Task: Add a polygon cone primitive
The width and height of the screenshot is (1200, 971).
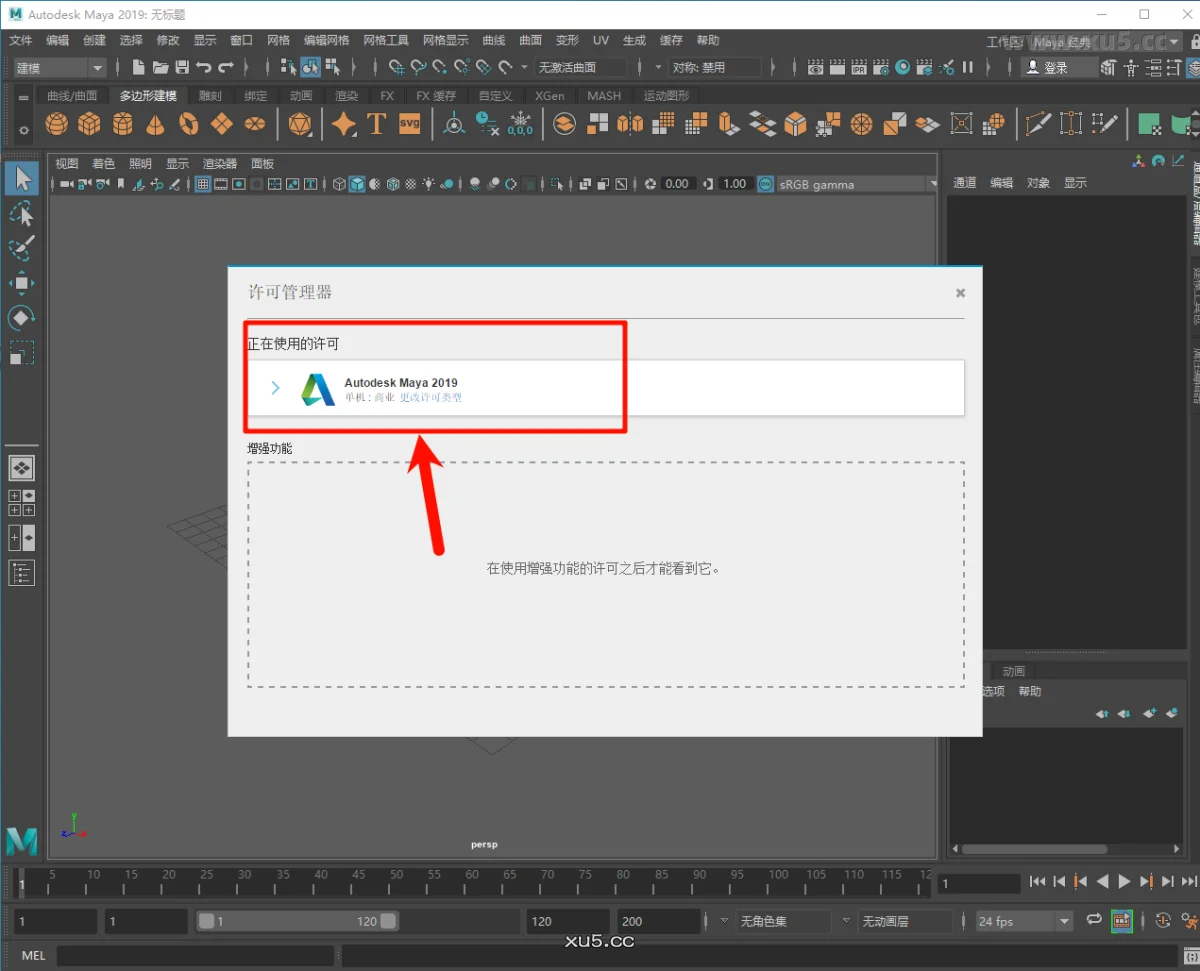Action: 155,124
